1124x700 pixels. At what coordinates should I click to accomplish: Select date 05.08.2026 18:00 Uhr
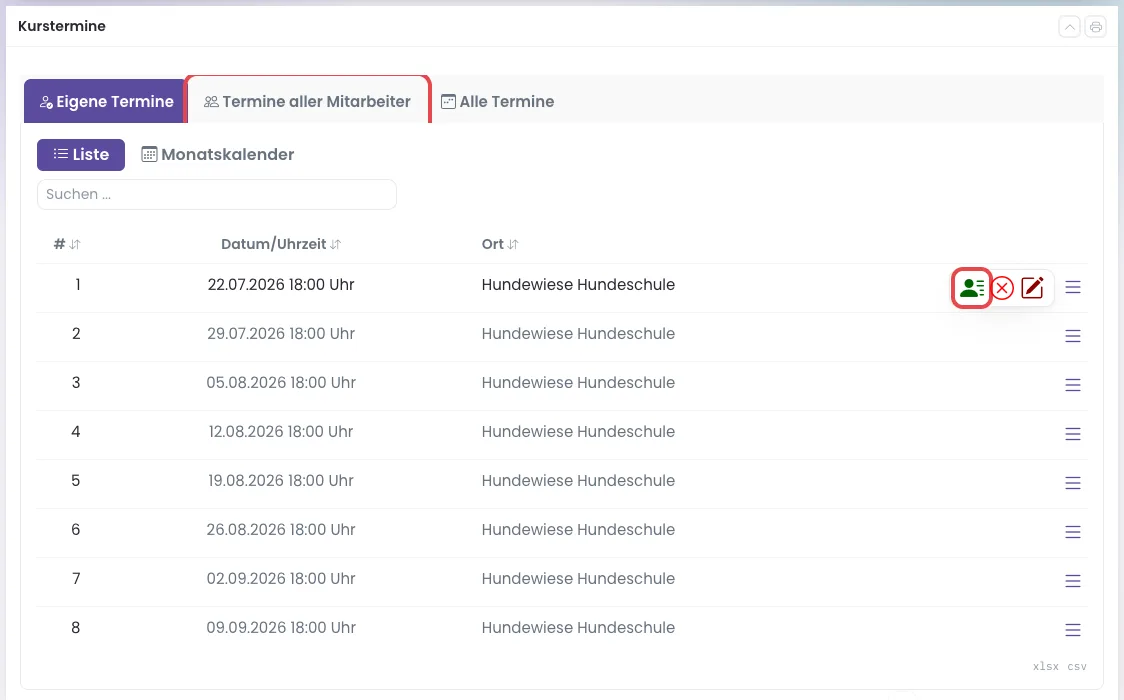pos(281,383)
